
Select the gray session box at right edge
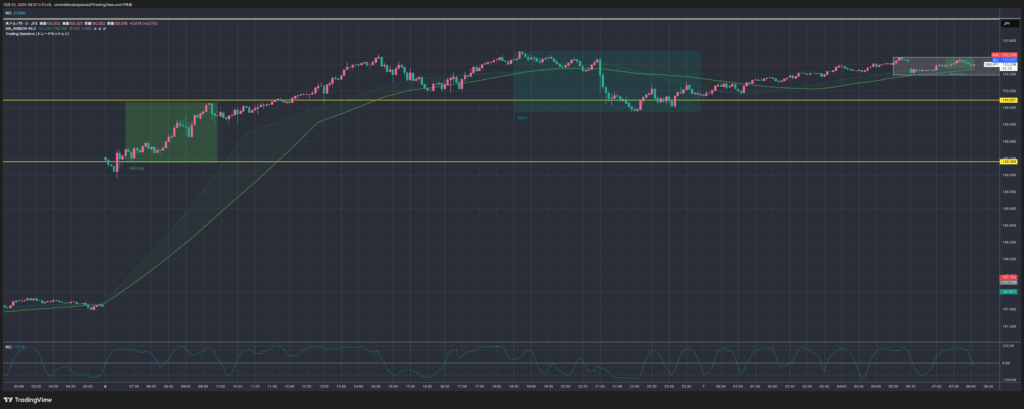[933, 65]
